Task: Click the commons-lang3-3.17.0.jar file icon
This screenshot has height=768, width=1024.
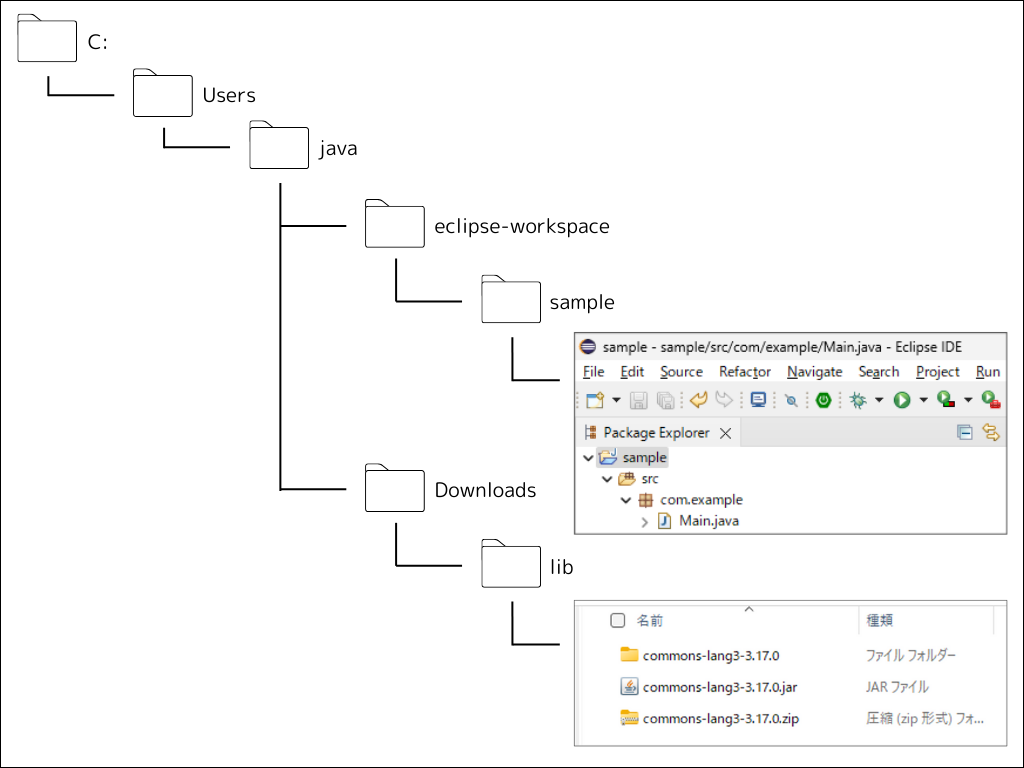Action: [x=629, y=686]
